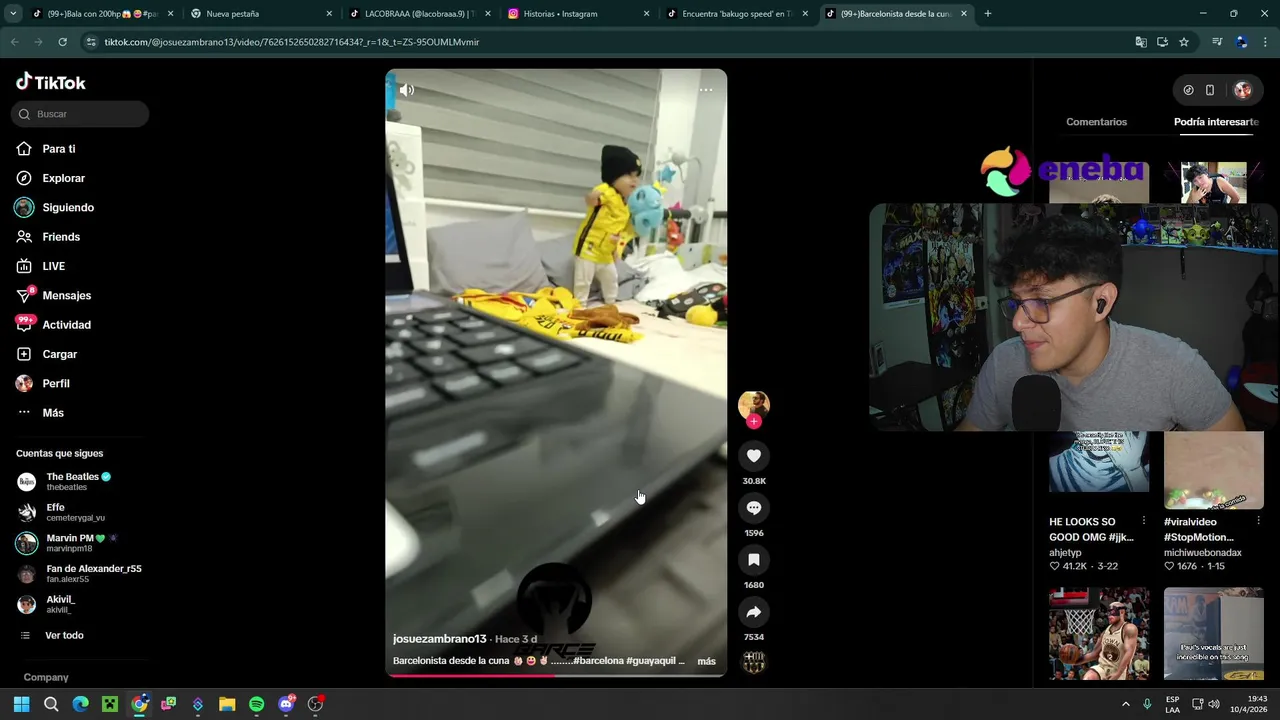Open the Akivil_ followed account
The width and height of the screenshot is (1280, 720).
tap(46, 604)
